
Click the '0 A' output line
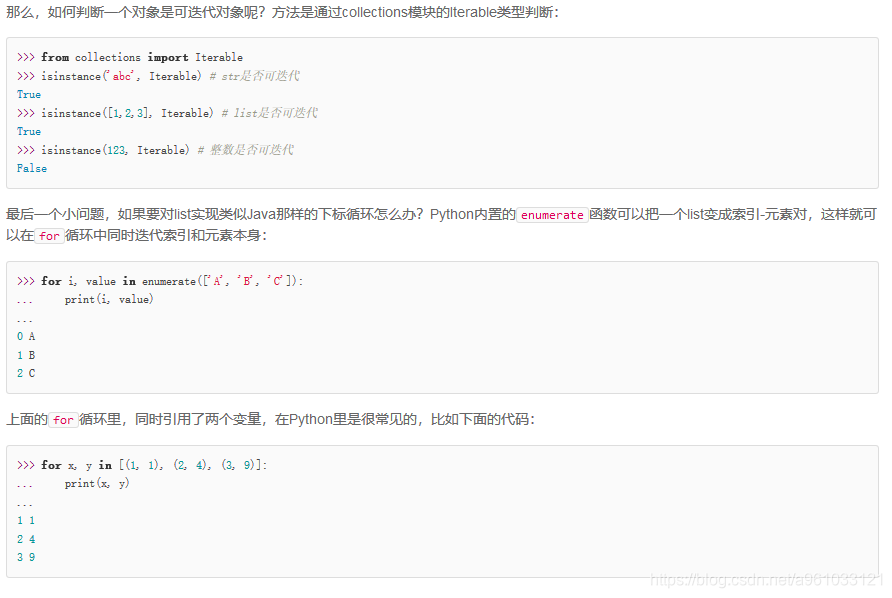click(x=26, y=336)
